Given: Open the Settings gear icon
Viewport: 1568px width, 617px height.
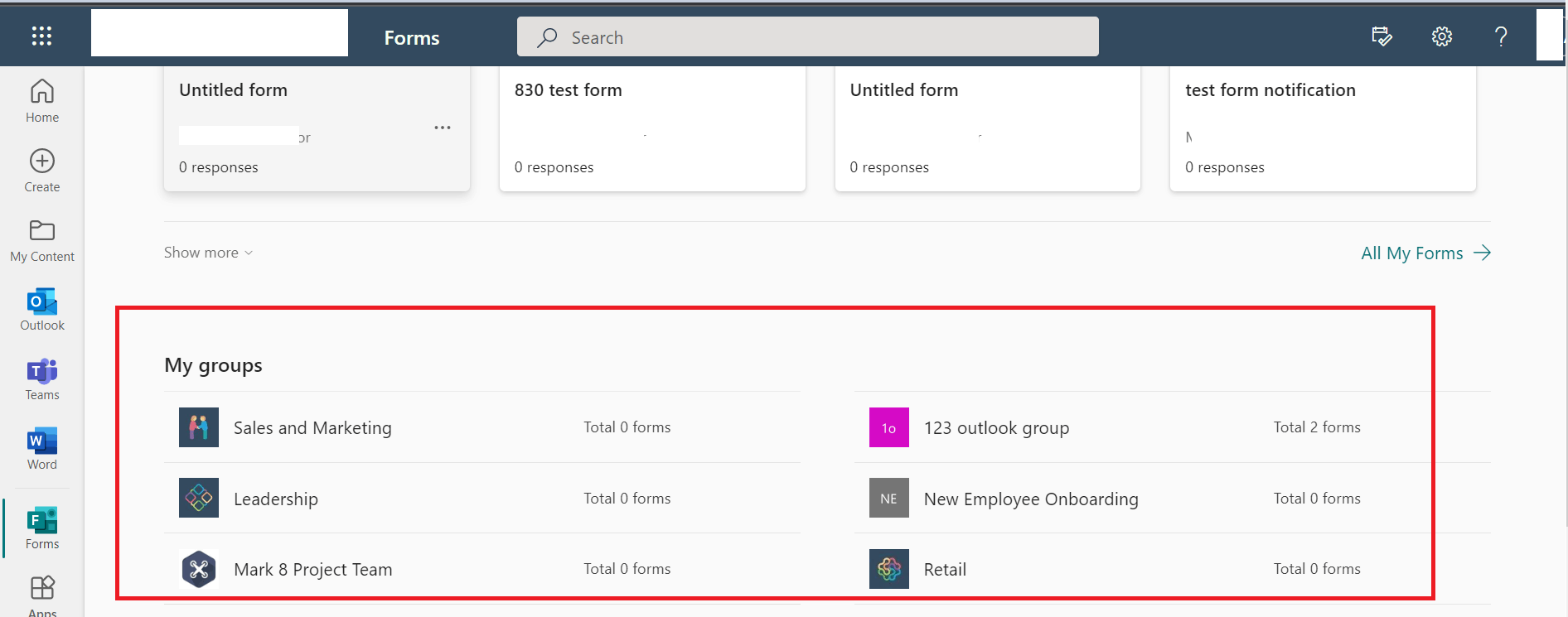Looking at the screenshot, I should pyautogui.click(x=1442, y=36).
